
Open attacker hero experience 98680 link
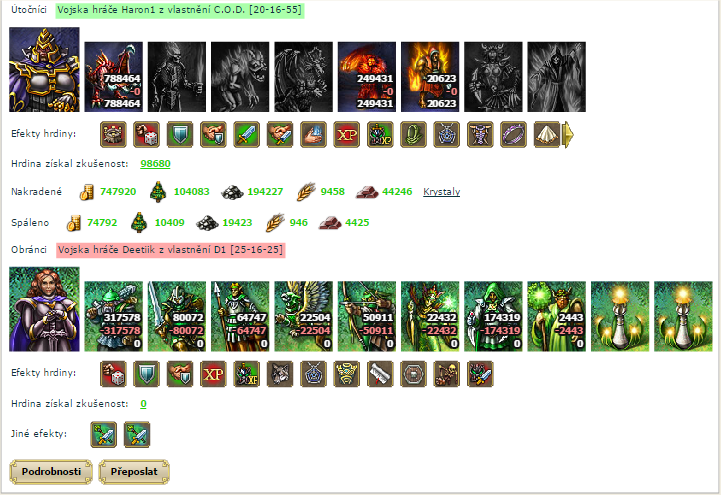pyautogui.click(x=155, y=164)
